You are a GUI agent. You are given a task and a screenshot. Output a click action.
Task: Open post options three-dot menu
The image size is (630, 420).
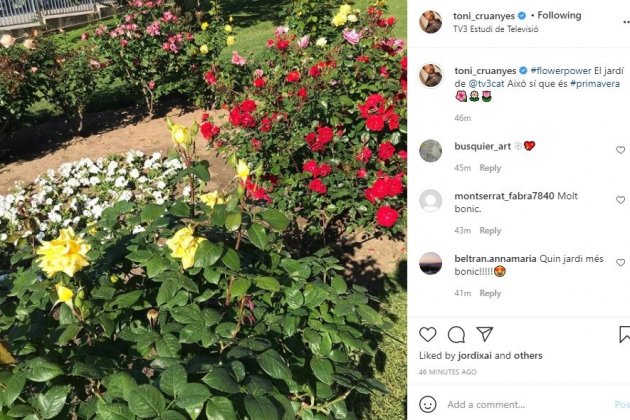626,22
